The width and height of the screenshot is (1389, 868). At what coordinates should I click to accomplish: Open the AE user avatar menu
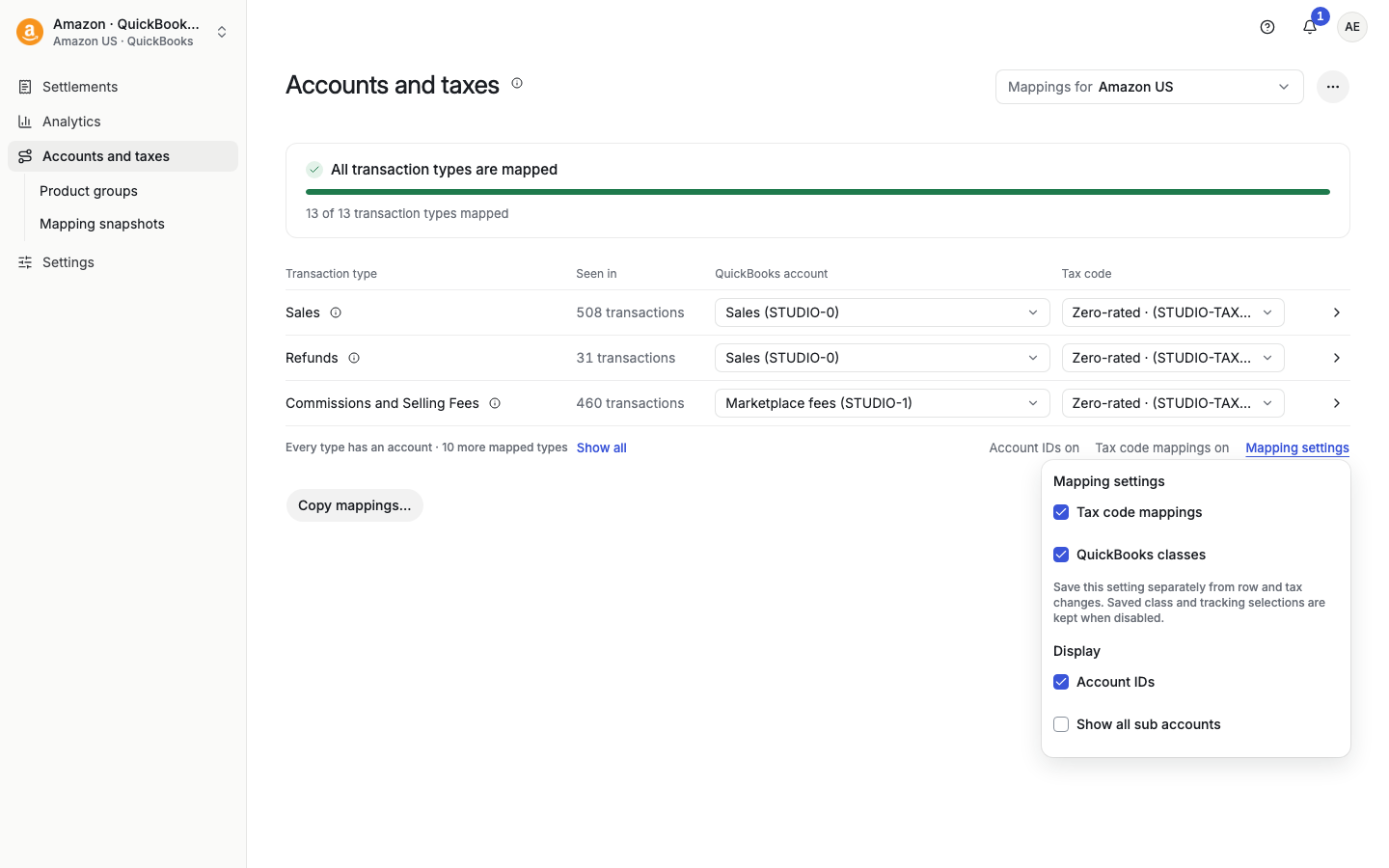click(x=1352, y=27)
